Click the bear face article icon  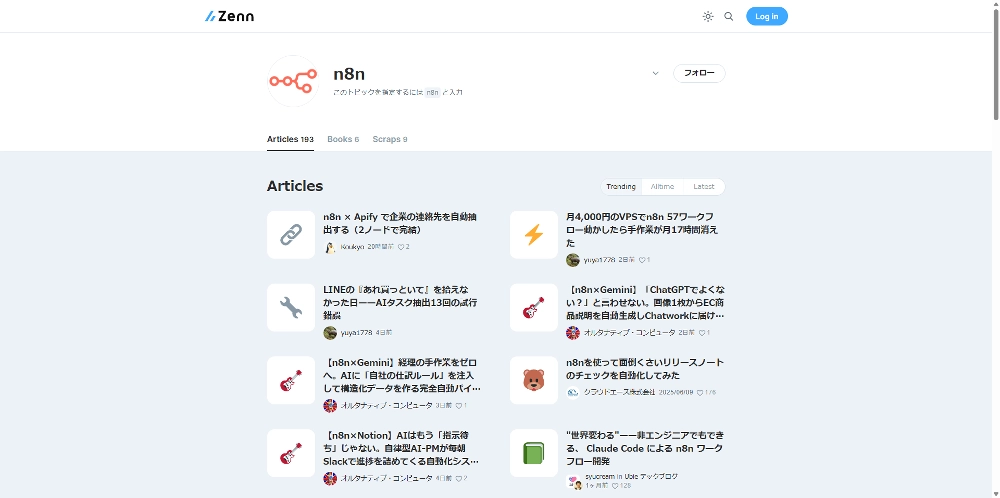click(x=534, y=380)
